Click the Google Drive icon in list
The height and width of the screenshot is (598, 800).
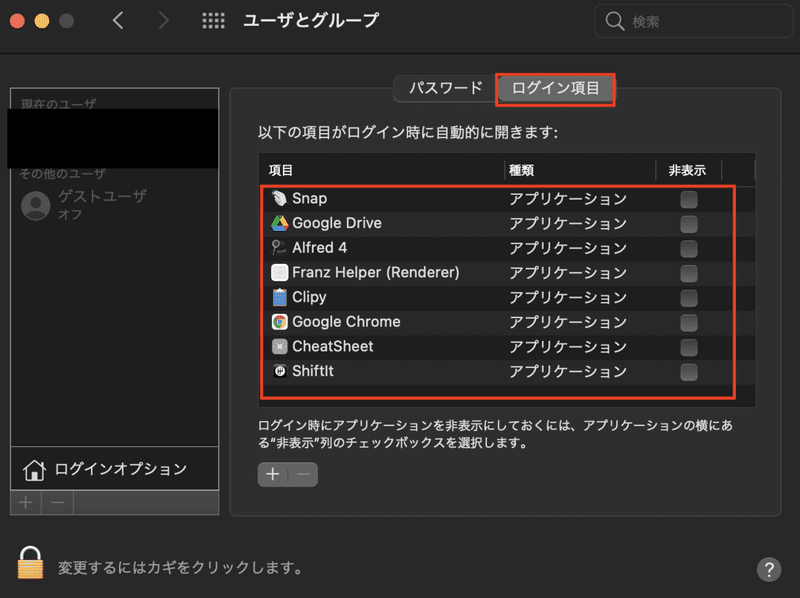tap(280, 223)
